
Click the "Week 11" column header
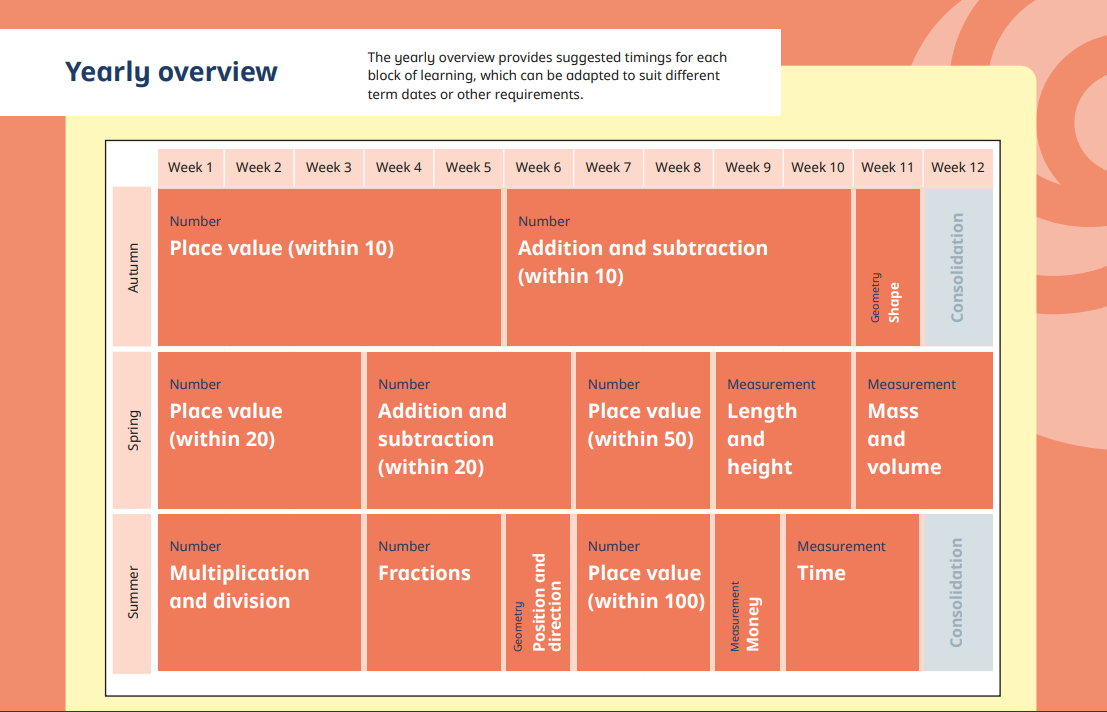coord(888,167)
